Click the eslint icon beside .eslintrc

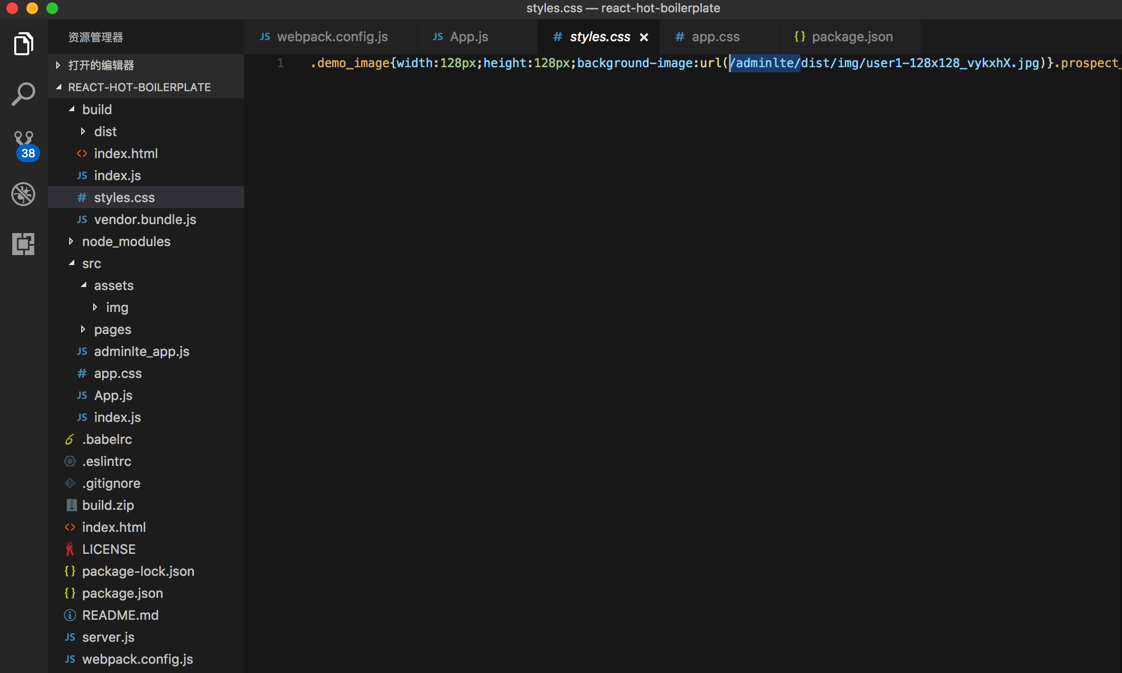point(70,461)
